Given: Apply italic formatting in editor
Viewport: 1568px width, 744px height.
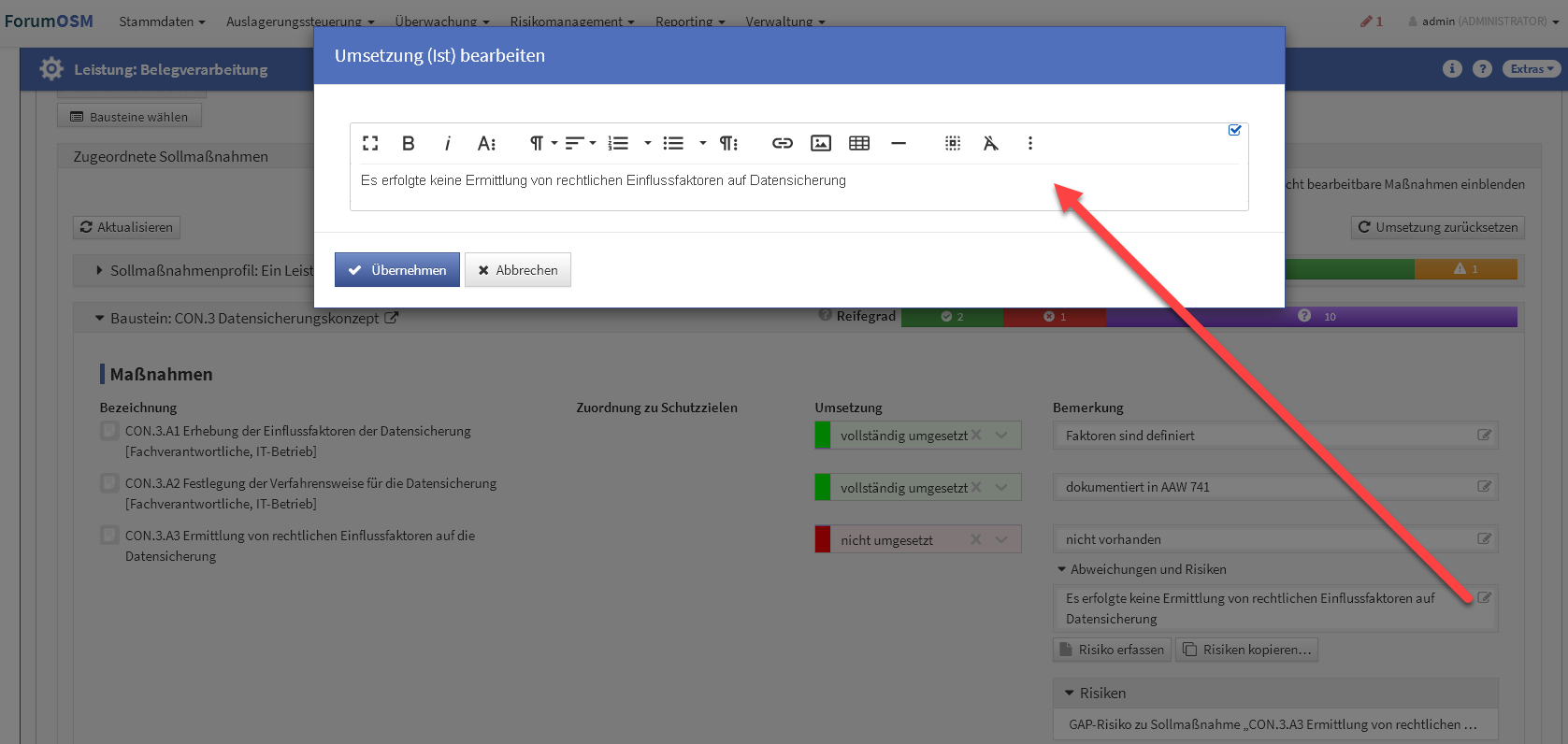Looking at the screenshot, I should point(447,143).
